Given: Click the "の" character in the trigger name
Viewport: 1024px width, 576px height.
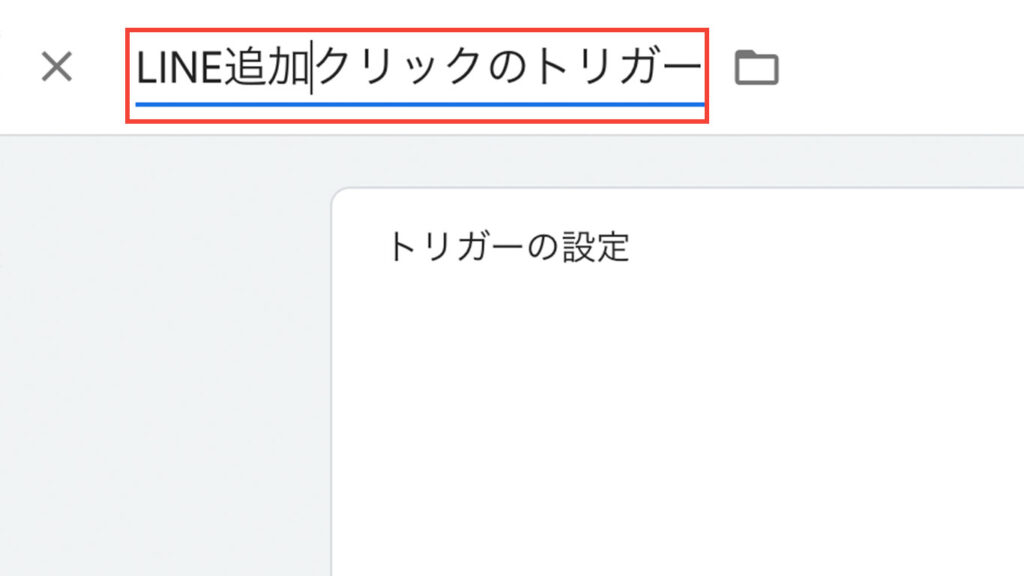Looking at the screenshot, I should (508, 68).
